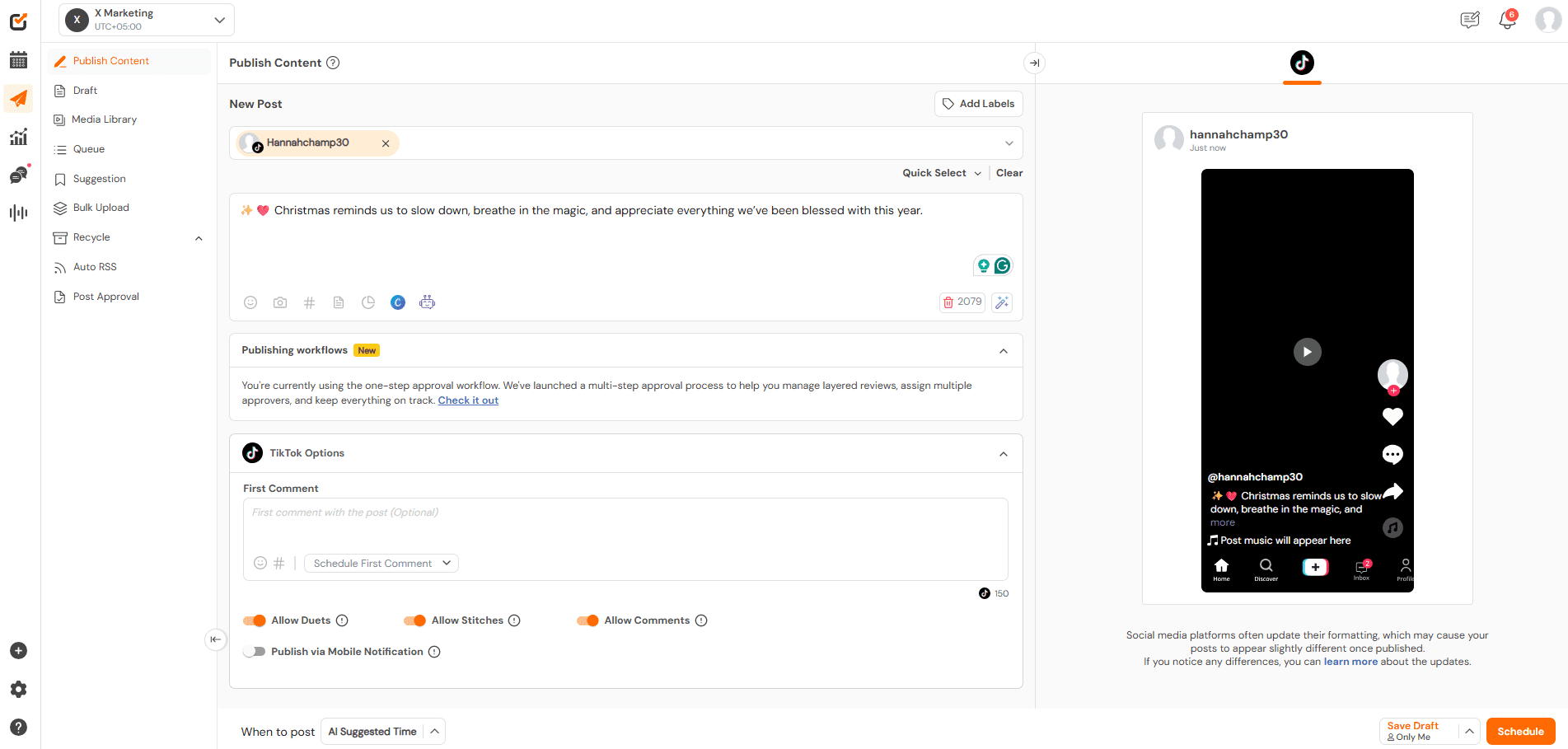Turn off Allow Stitches
The height and width of the screenshot is (749, 1568).
click(x=414, y=620)
